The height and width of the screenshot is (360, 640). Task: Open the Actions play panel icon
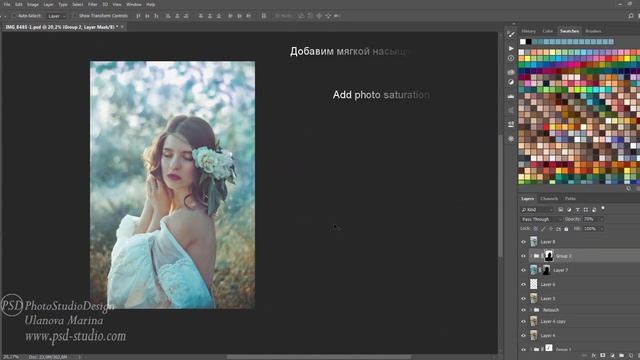[511, 48]
